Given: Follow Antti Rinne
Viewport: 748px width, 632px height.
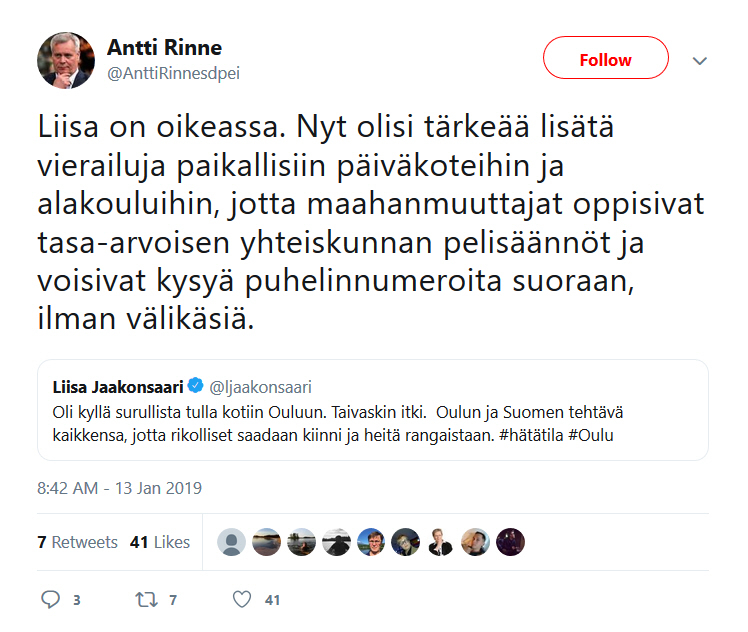Looking at the screenshot, I should point(605,59).
